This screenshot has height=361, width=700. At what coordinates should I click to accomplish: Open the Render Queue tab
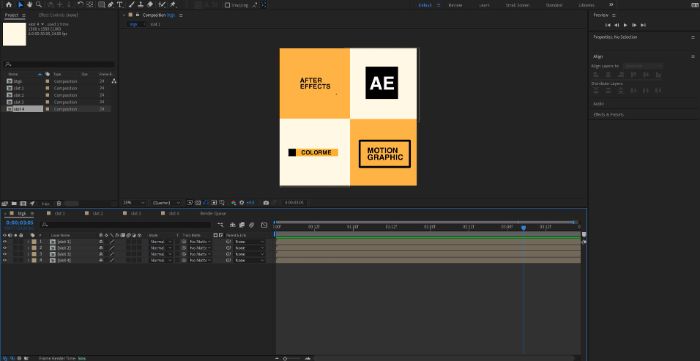213,213
